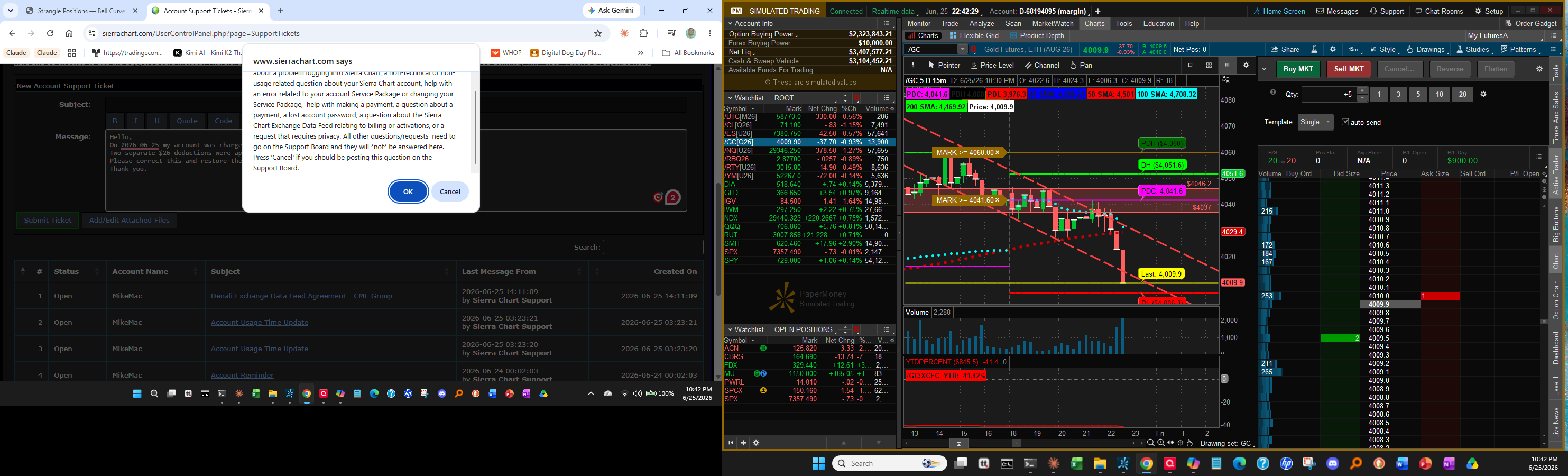Open the Scan tab in thinkorswim
Image resolution: width=1568 pixels, height=476 pixels.
click(x=1013, y=23)
